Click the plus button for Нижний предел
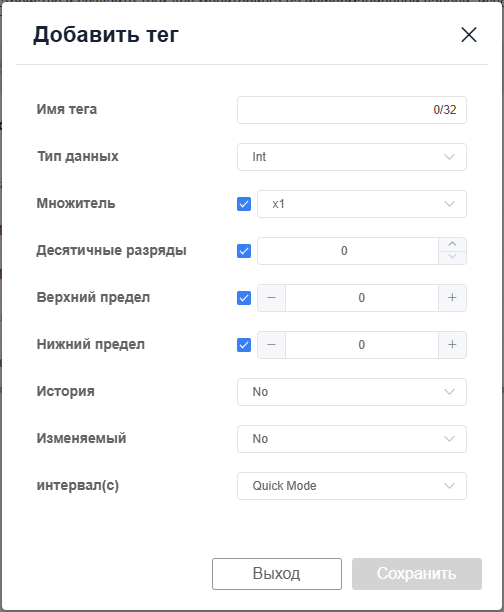Image resolution: width=504 pixels, height=612 pixels. [452, 345]
